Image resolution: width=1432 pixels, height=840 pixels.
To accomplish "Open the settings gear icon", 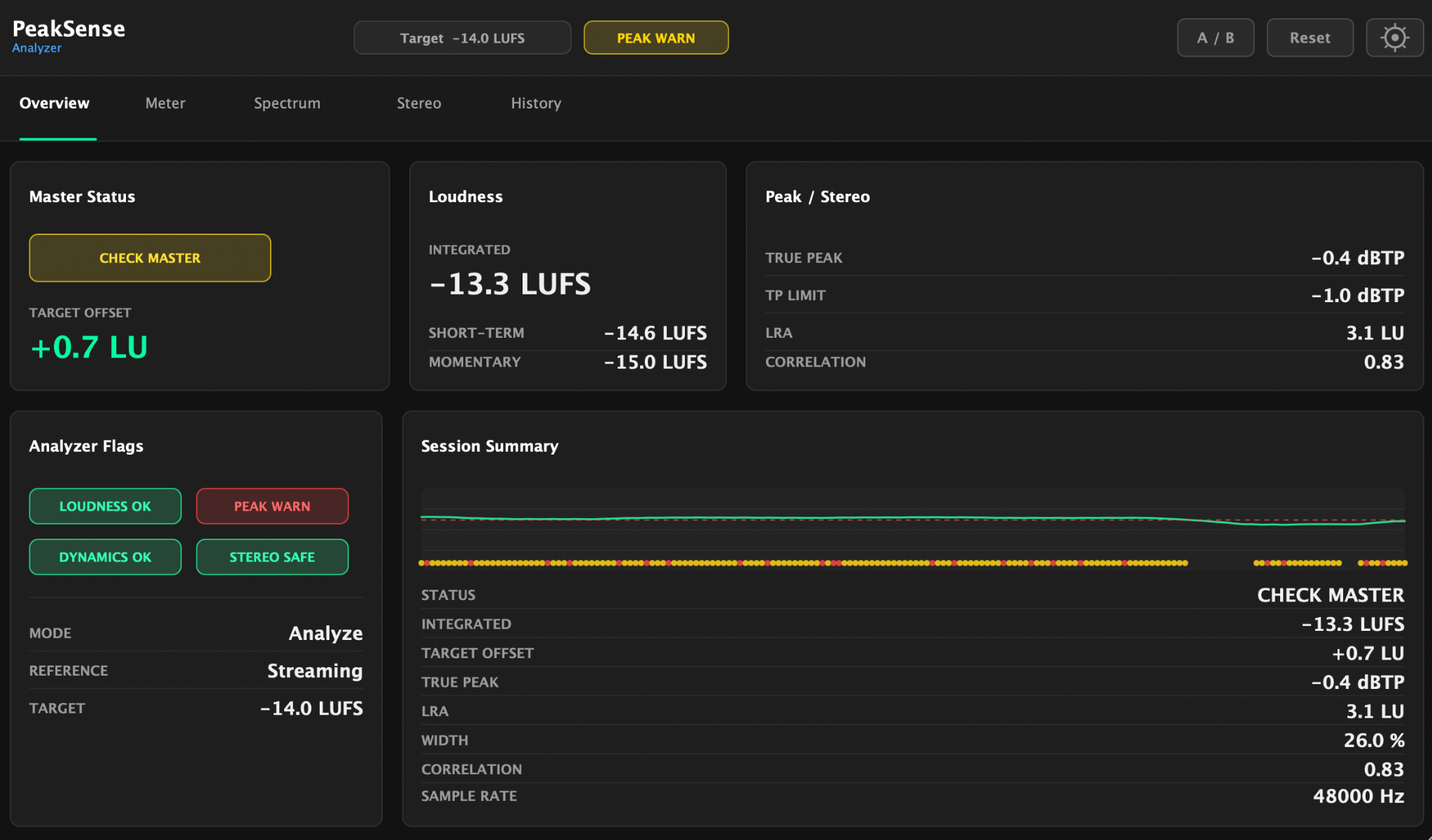I will [x=1394, y=38].
